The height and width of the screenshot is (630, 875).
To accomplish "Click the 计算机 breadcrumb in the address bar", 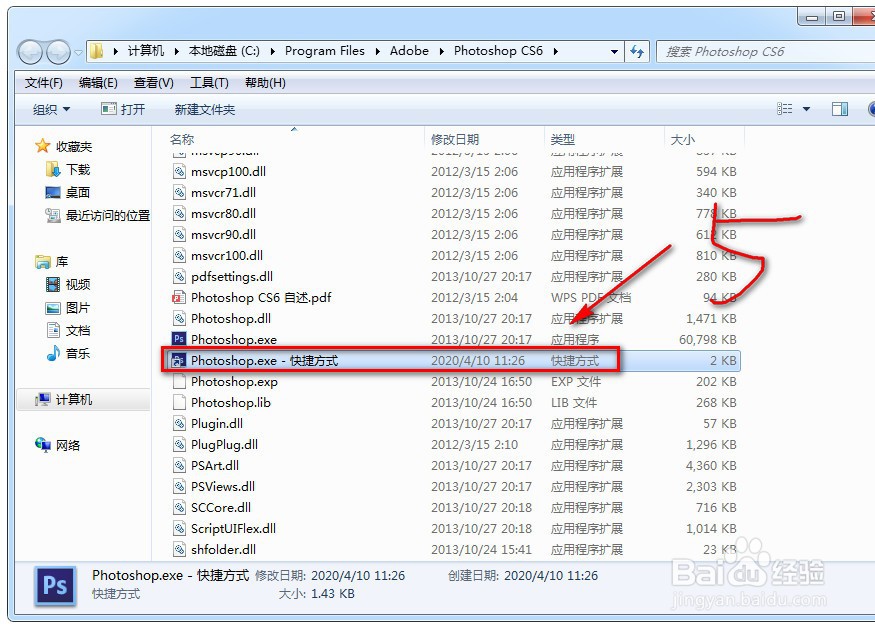I will pos(146,51).
